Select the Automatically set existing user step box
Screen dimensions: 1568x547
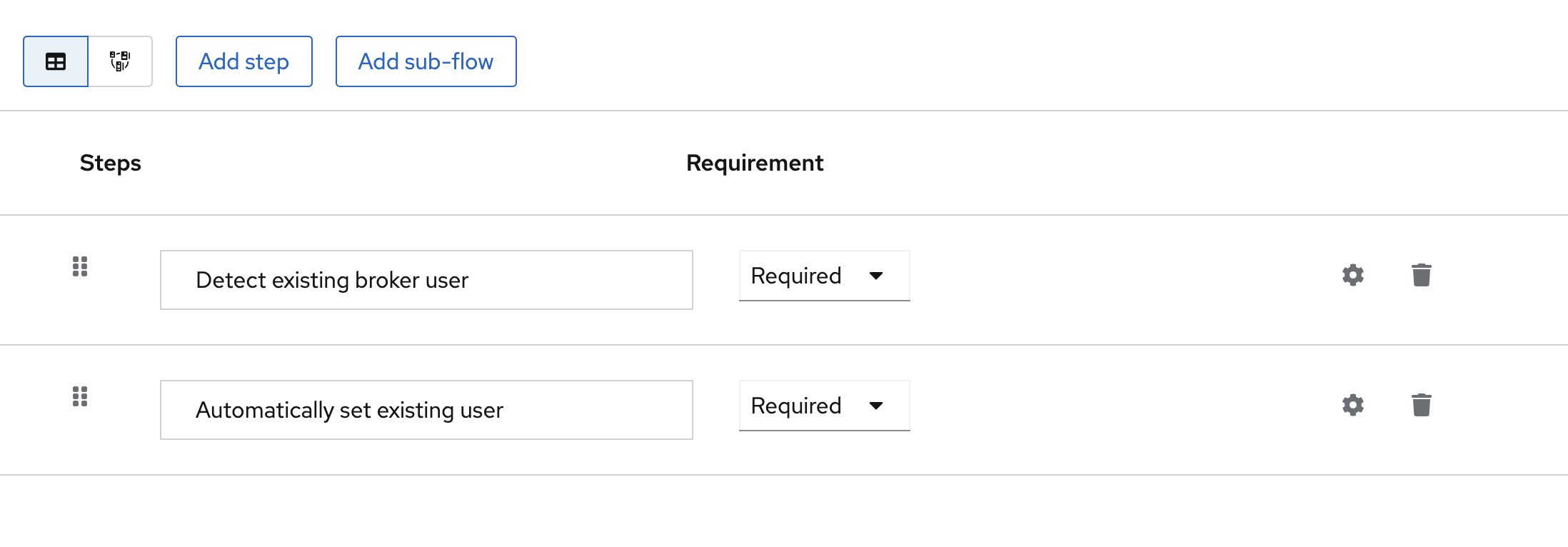tap(426, 410)
